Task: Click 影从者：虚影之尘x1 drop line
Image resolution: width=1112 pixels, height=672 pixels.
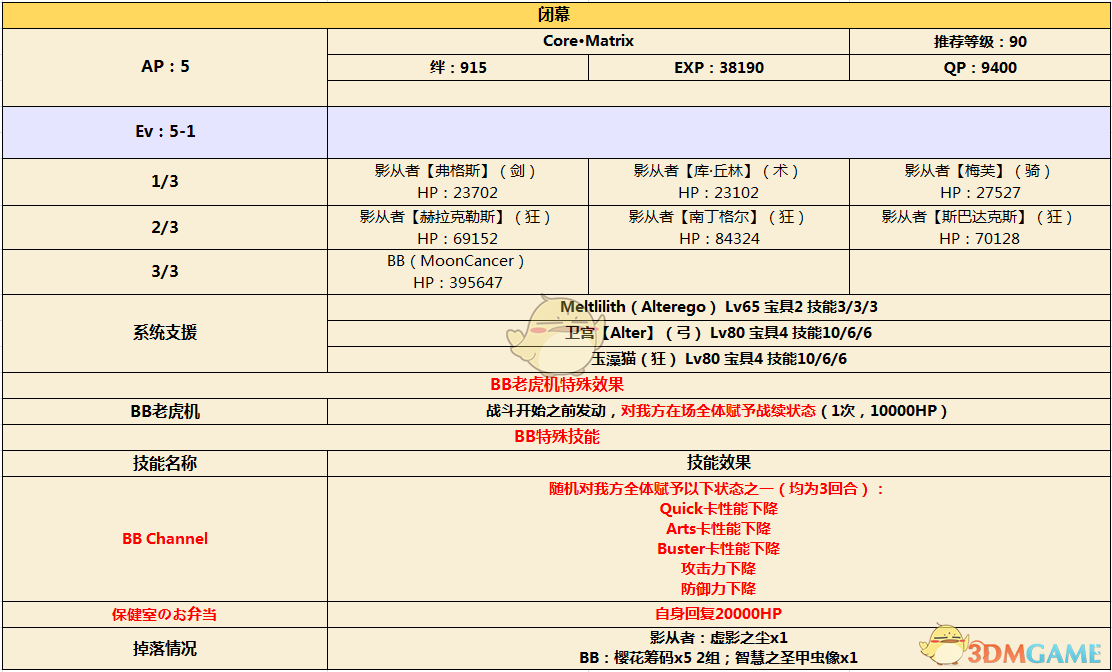Action: 718,637
